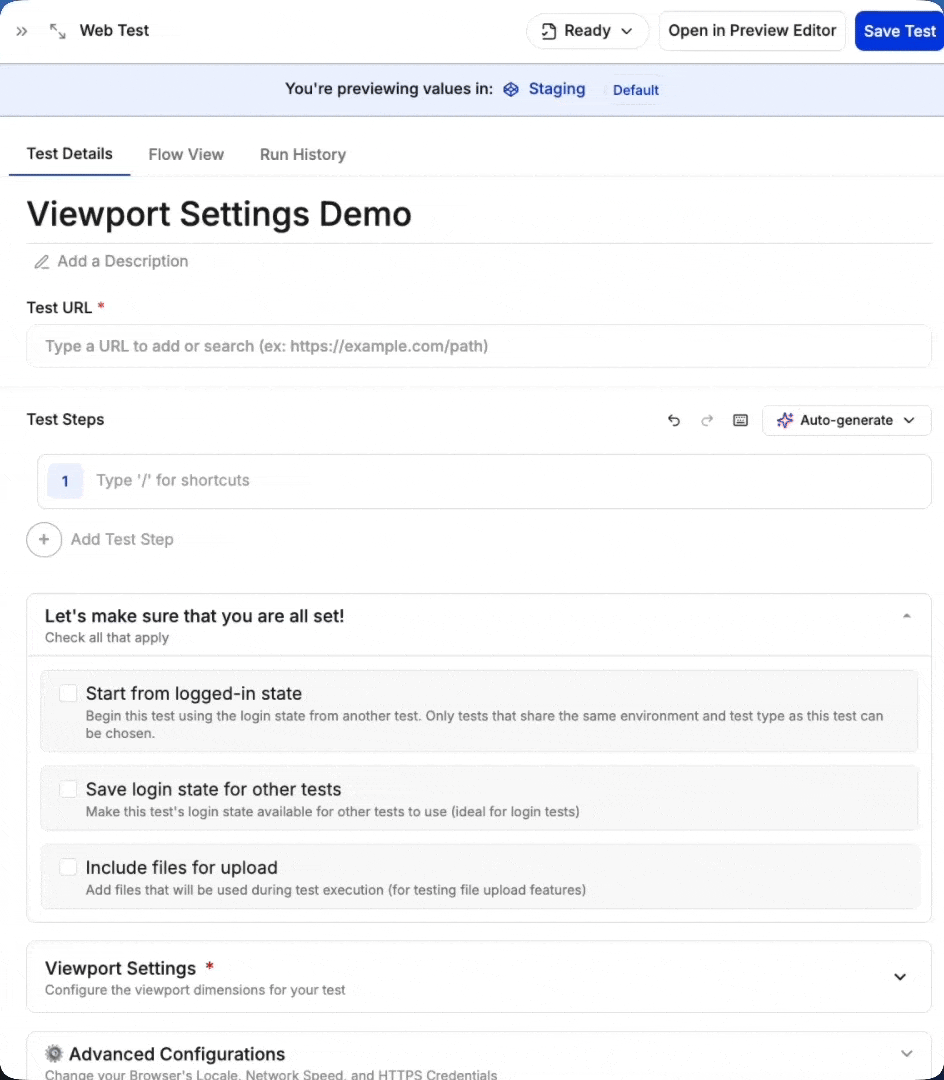Click the Test URL input field
Viewport: 944px width, 1080px height.
point(478,346)
